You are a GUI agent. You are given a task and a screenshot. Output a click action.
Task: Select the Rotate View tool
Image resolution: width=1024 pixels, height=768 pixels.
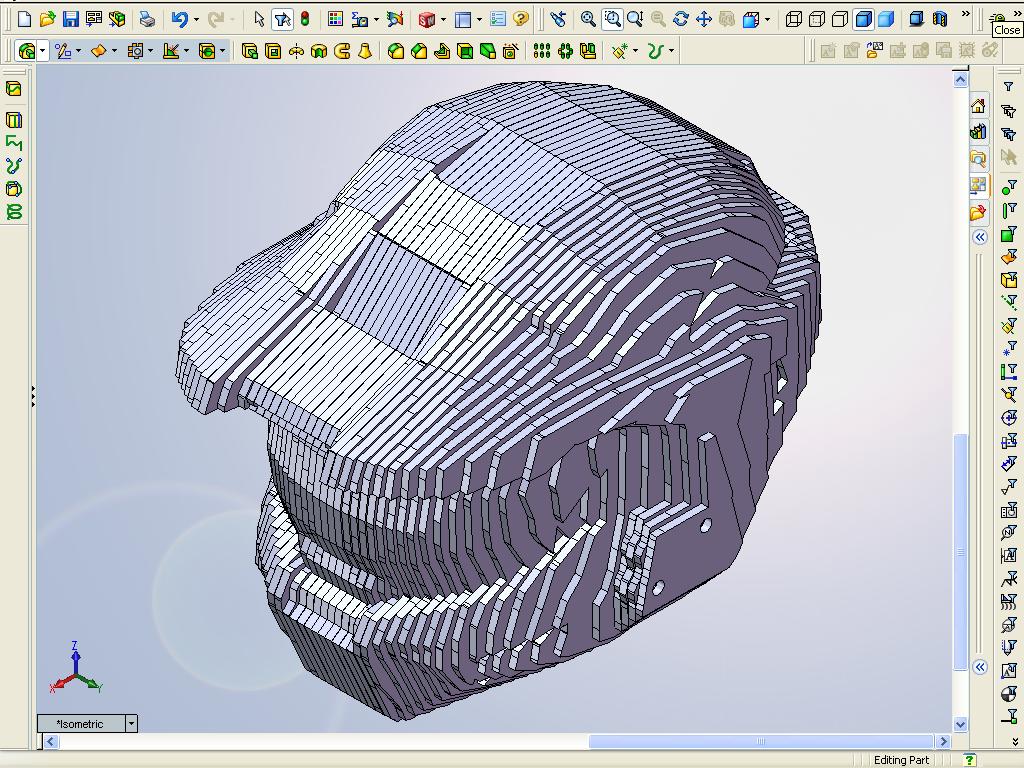pyautogui.click(x=680, y=19)
